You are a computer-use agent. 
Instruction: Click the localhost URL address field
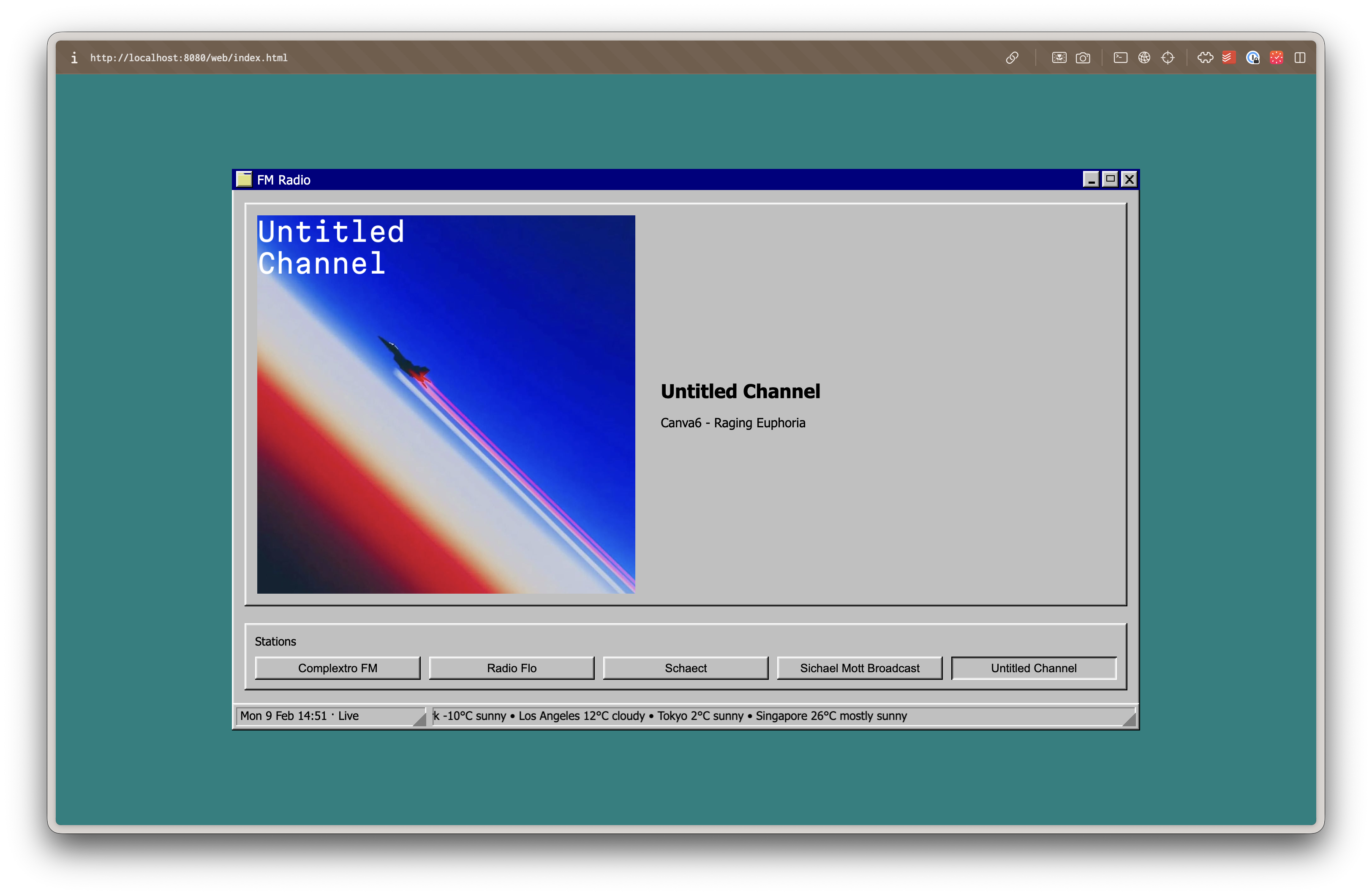(x=188, y=57)
